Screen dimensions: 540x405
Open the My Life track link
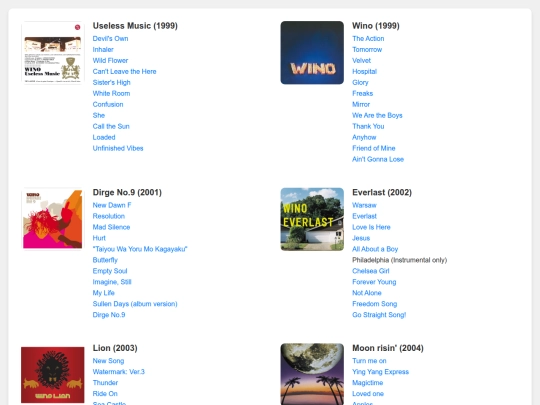[103, 293]
